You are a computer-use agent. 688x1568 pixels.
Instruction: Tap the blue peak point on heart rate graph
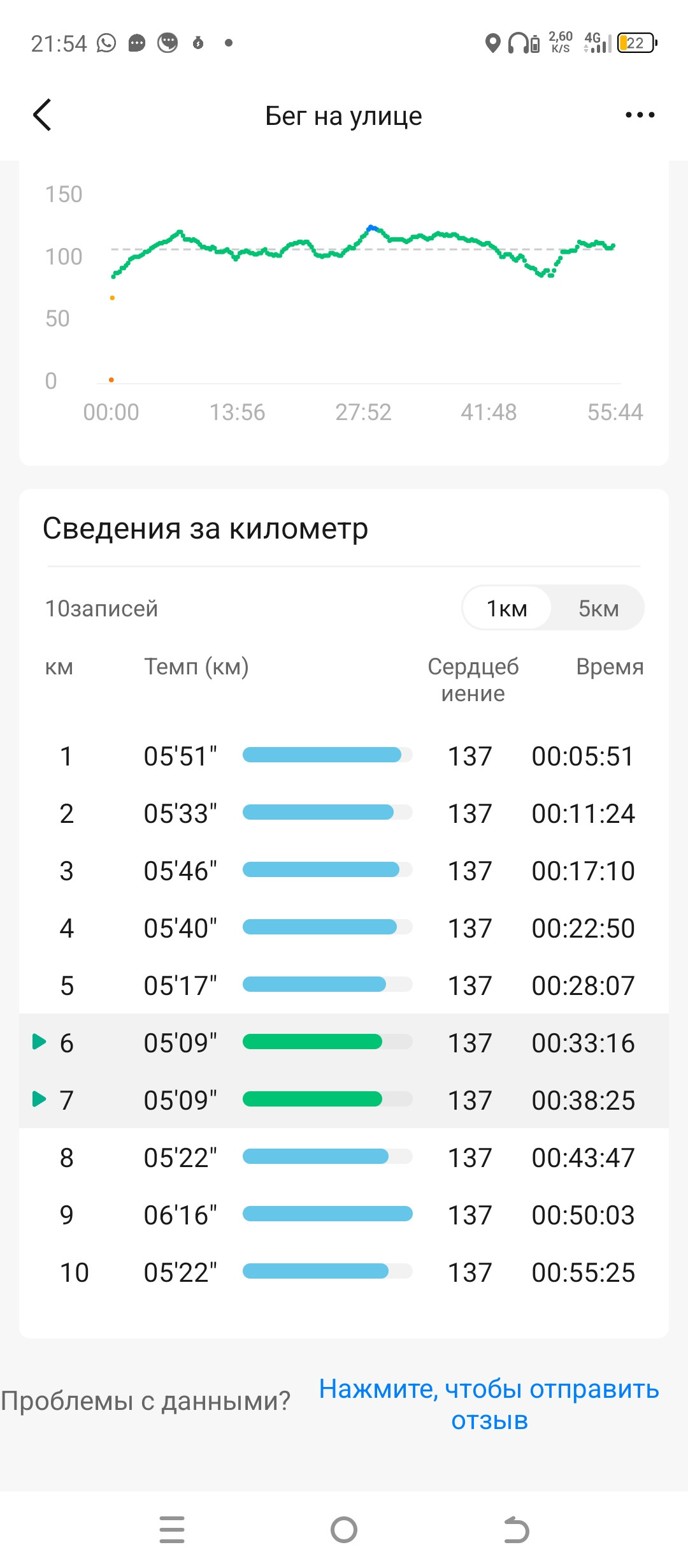[372, 228]
